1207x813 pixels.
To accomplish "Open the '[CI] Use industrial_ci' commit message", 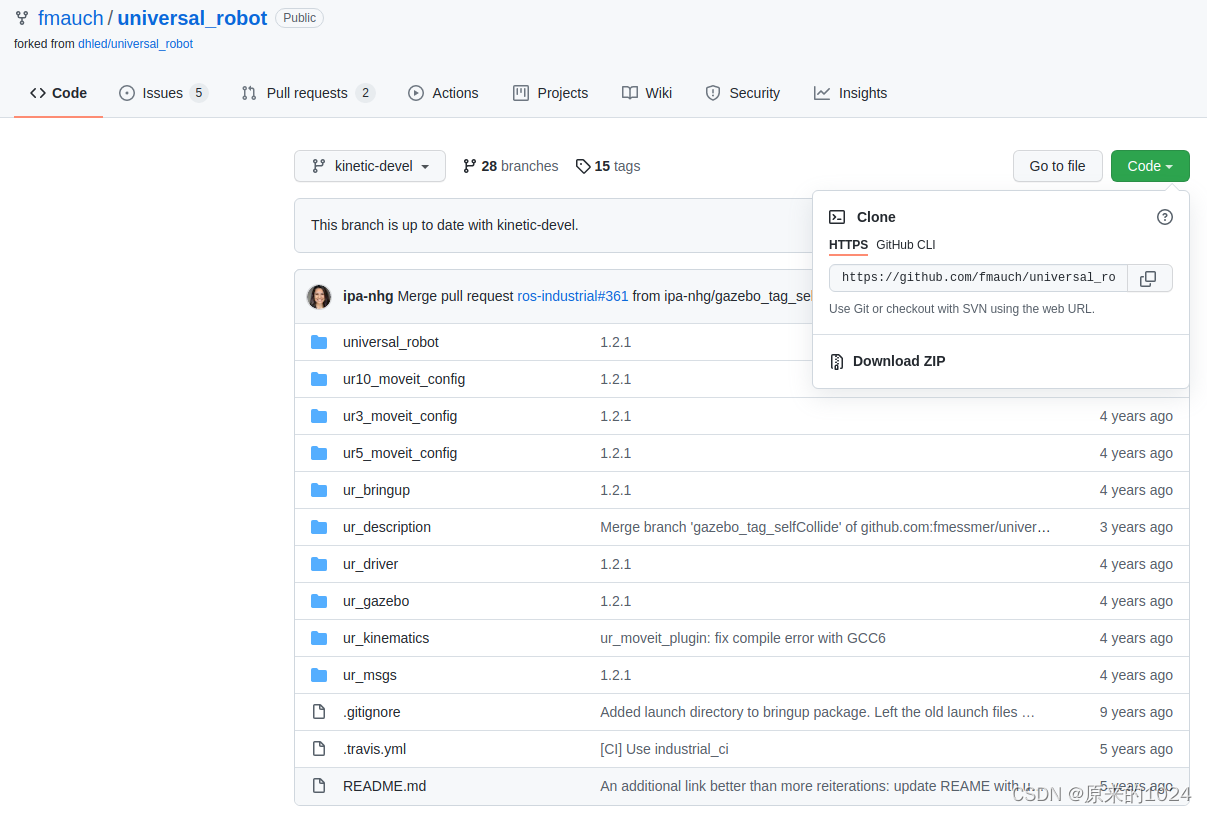I will coord(665,749).
